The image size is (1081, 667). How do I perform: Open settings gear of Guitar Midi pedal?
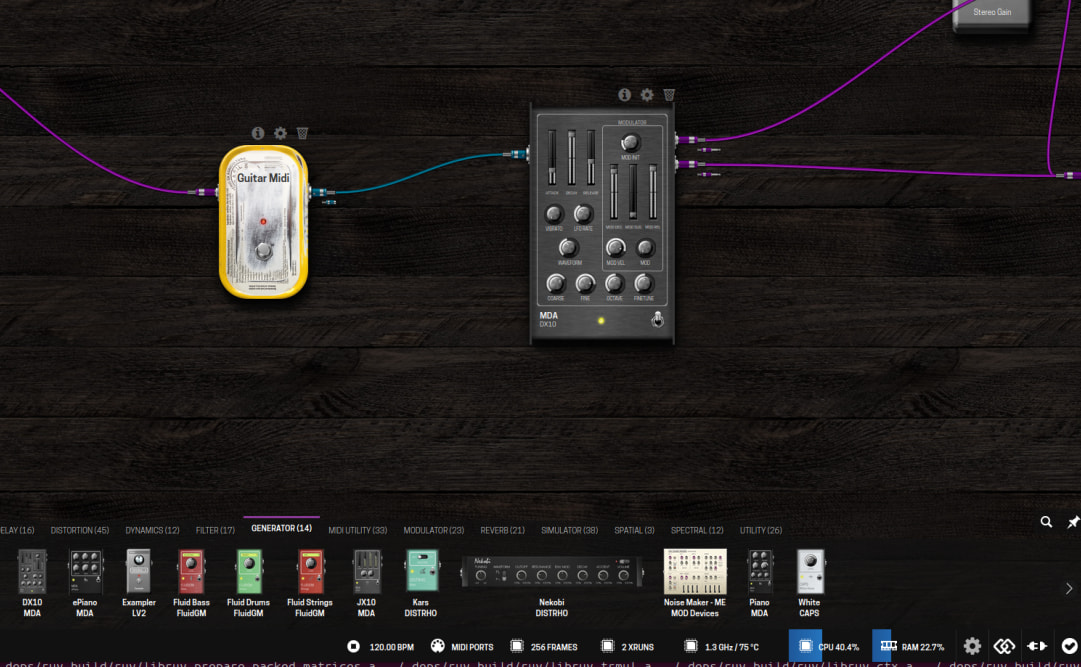[281, 133]
